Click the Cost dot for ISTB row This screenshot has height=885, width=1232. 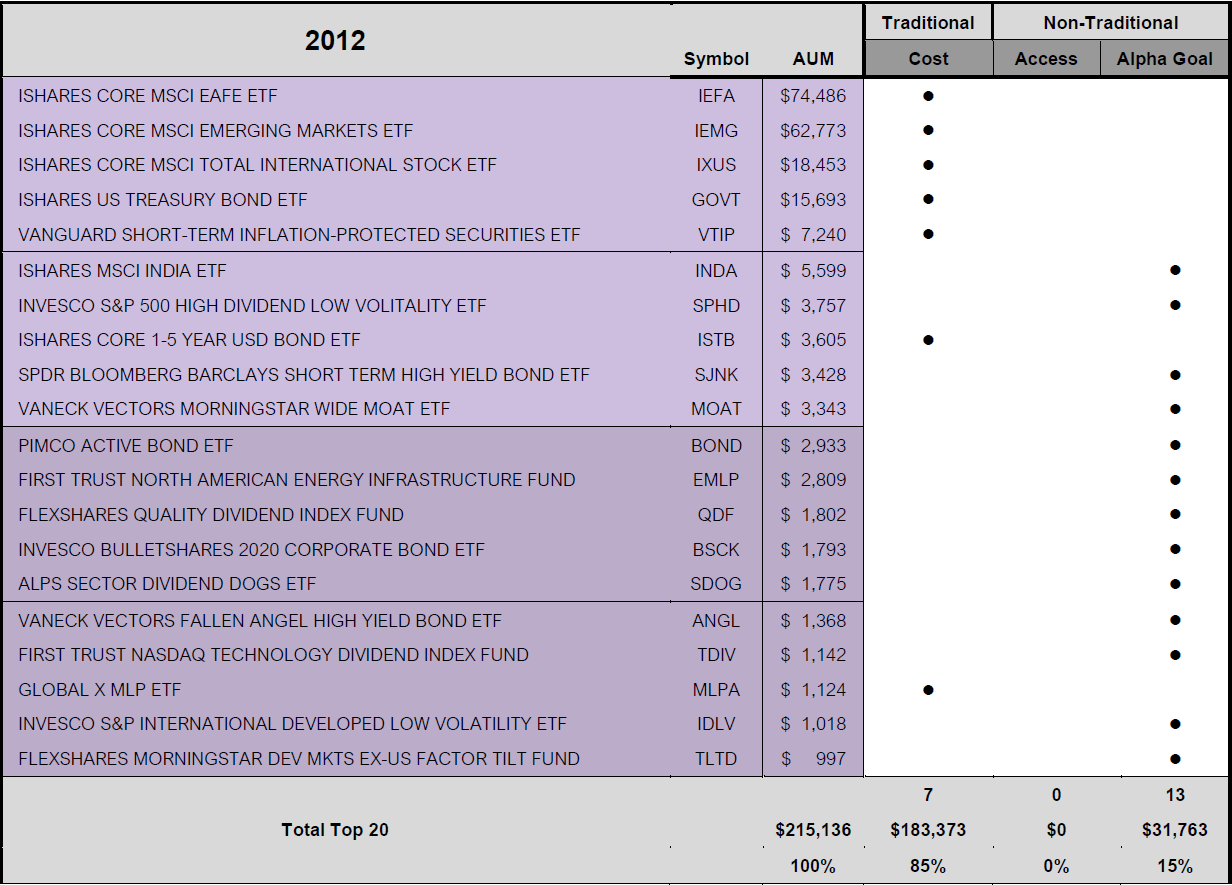pyautogui.click(x=928, y=340)
